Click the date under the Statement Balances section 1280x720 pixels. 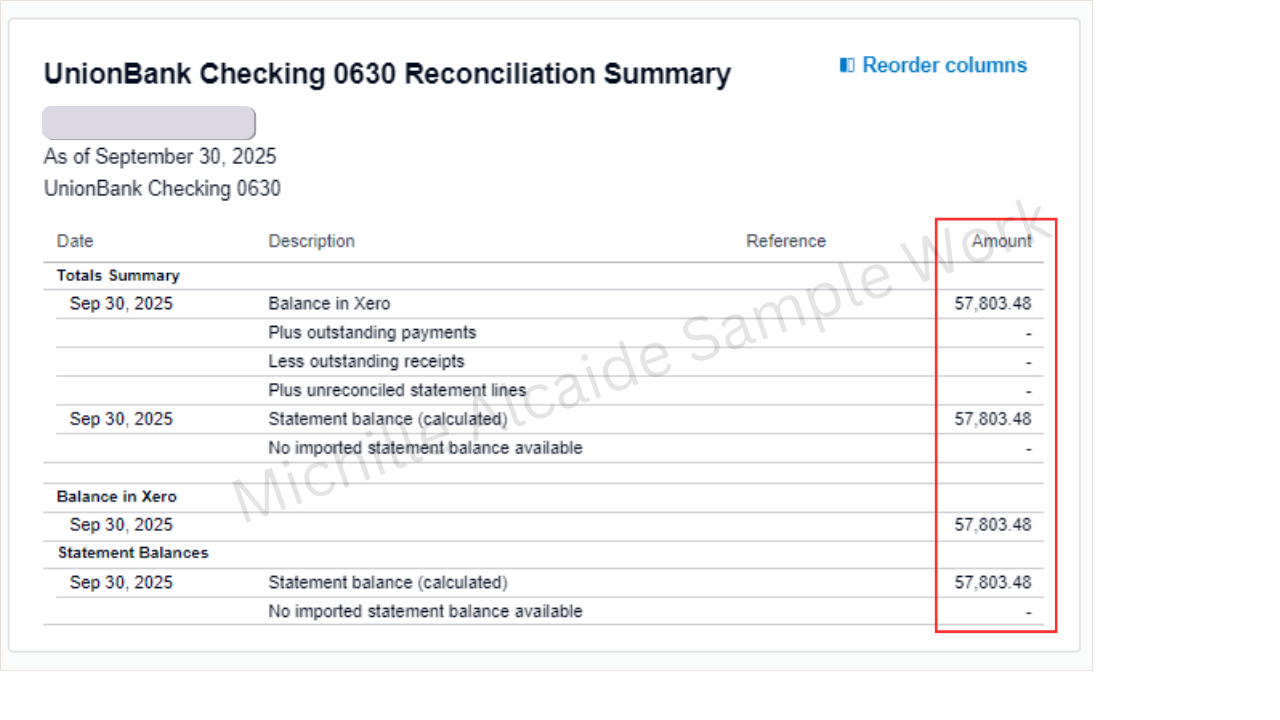[x=121, y=582]
